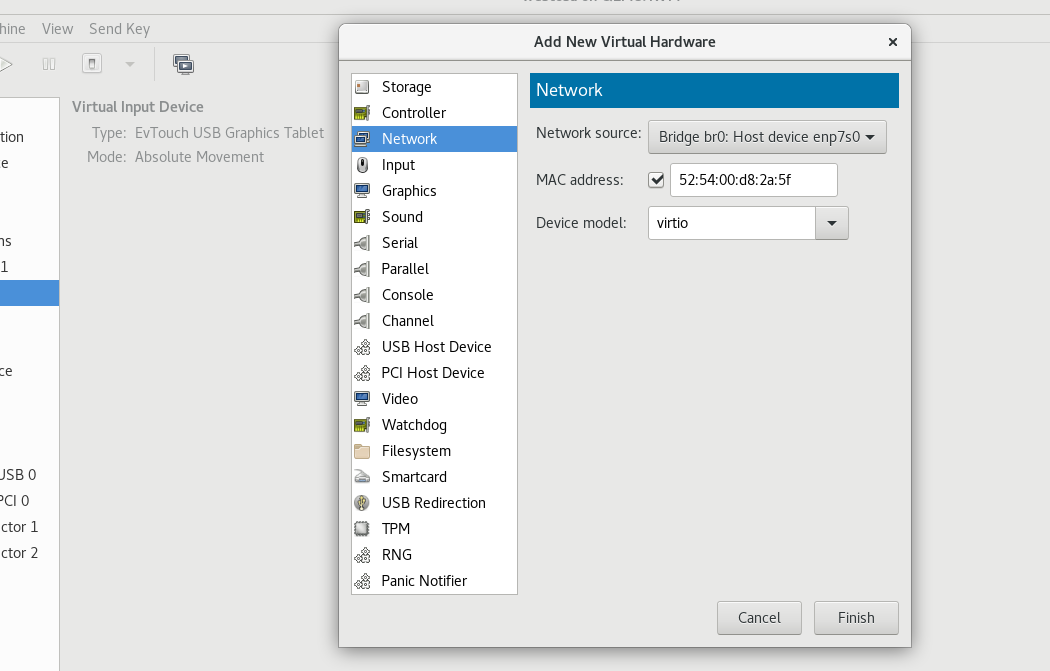Choose the Controller card icon

pos(362,113)
